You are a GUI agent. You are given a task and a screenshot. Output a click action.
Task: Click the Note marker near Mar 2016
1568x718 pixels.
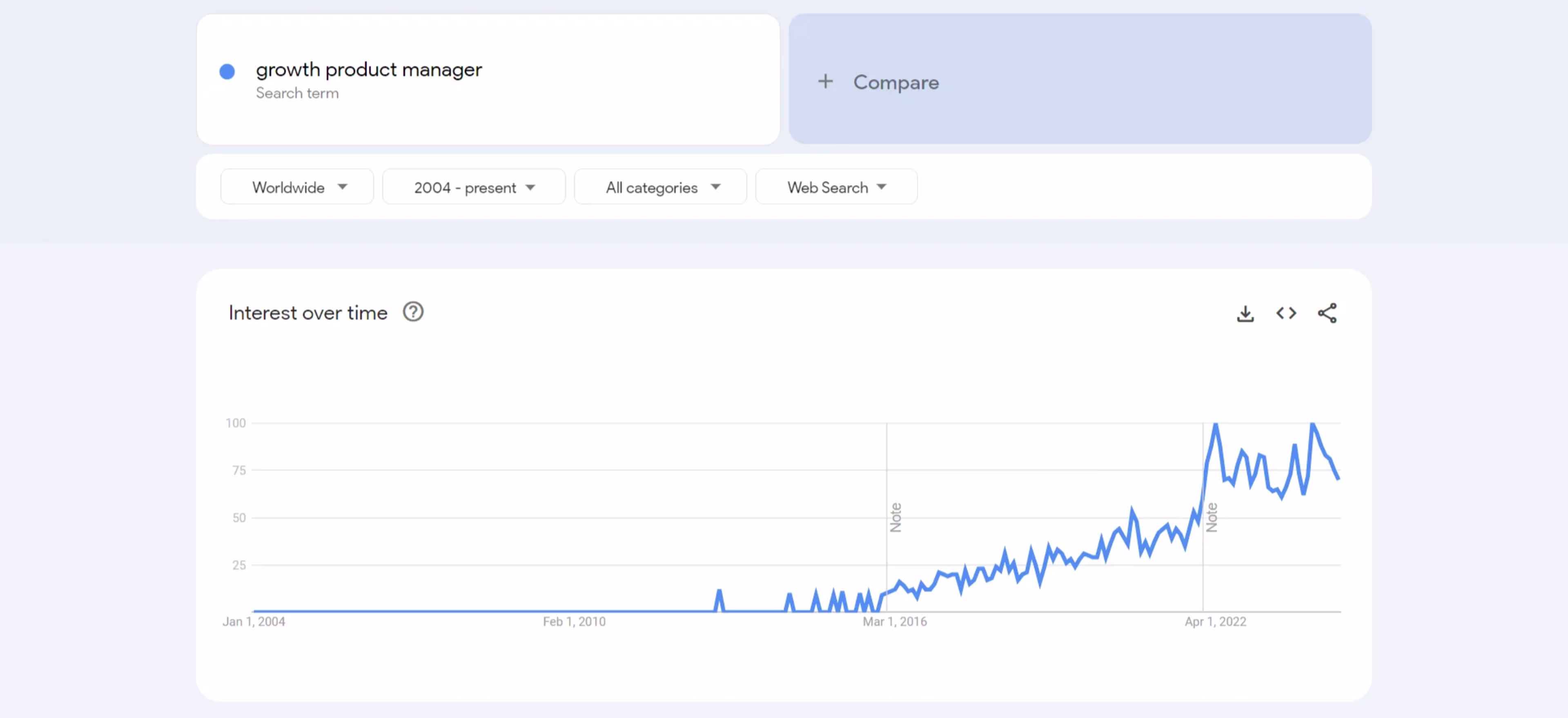895,517
